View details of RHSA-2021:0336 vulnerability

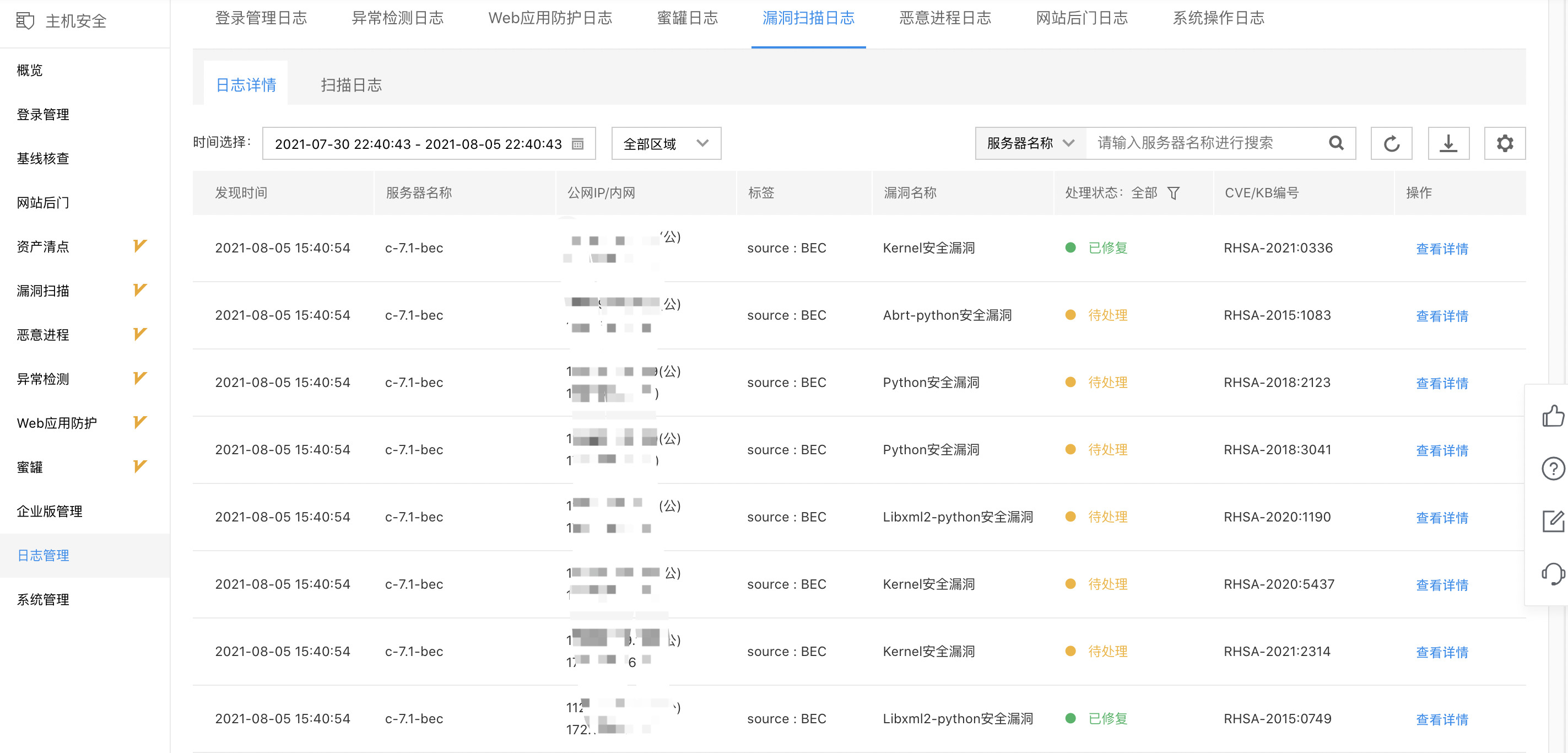point(1442,249)
